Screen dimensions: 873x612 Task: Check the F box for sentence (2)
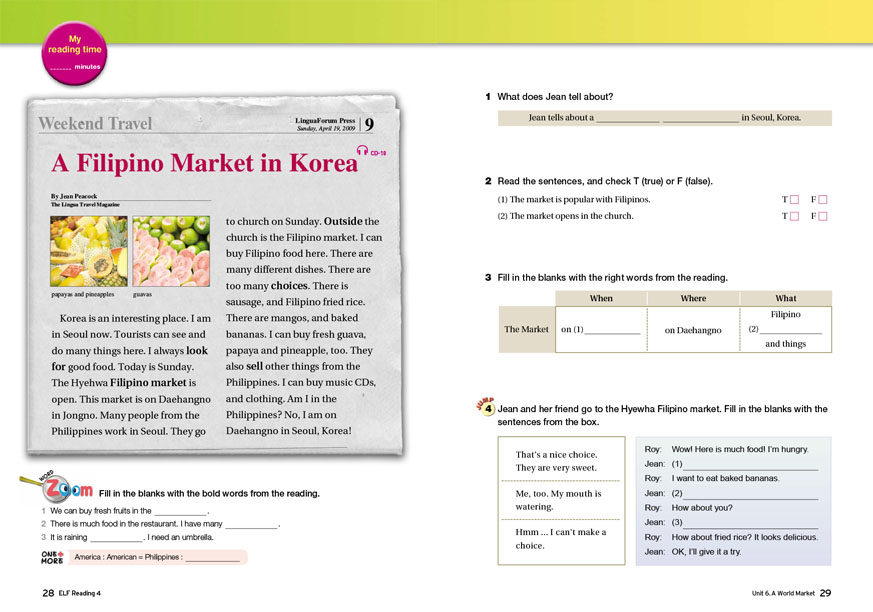[823, 216]
